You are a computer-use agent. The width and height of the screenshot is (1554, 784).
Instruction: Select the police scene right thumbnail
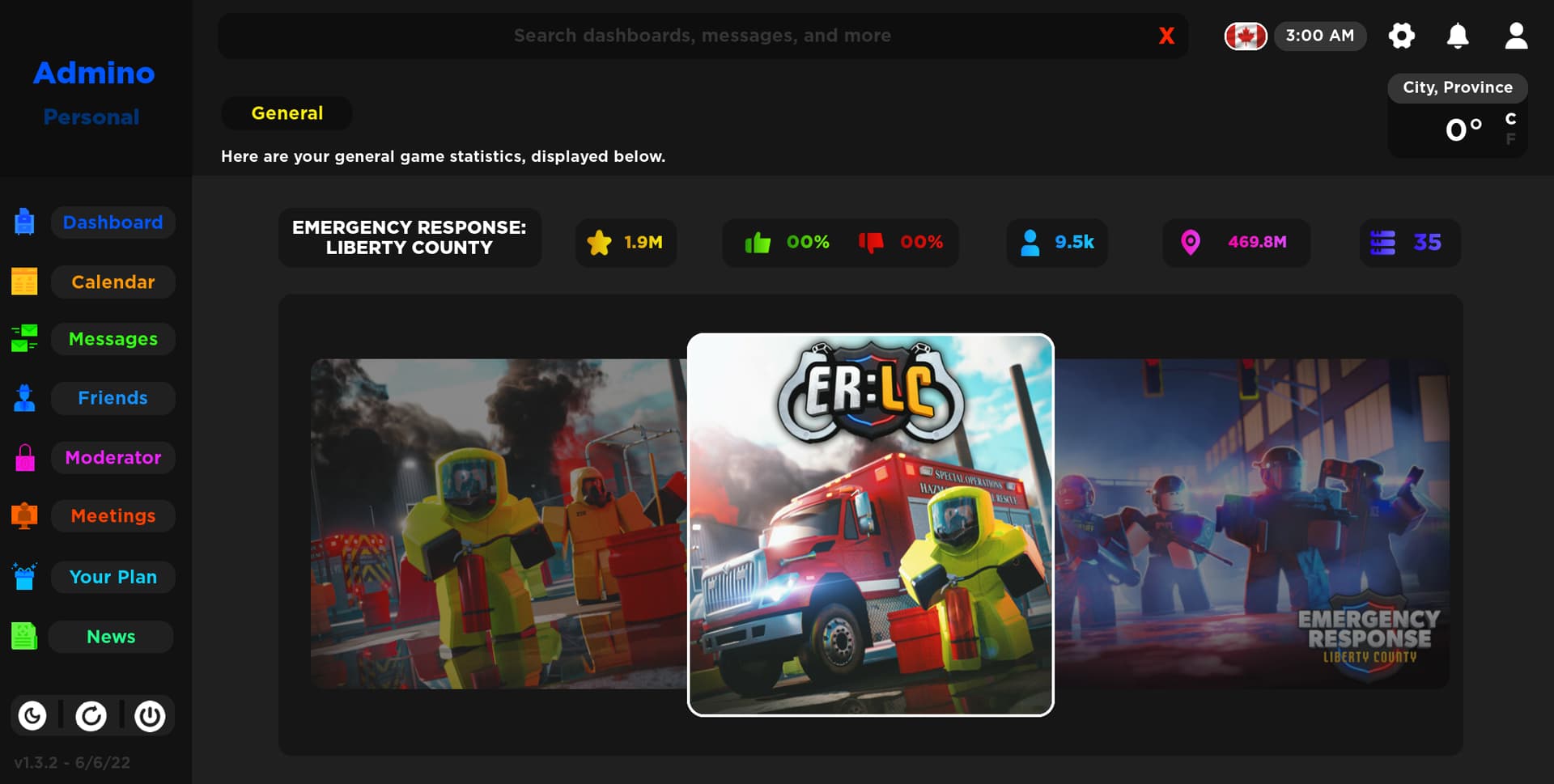[1251, 523]
